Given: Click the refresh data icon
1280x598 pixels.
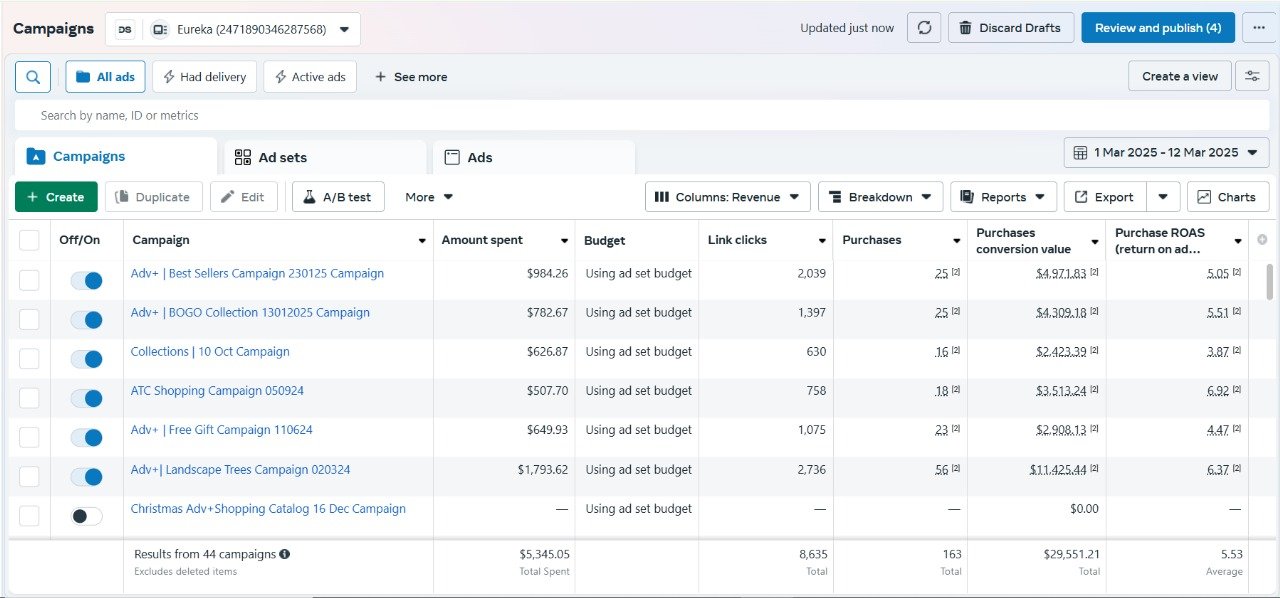Looking at the screenshot, I should [924, 28].
